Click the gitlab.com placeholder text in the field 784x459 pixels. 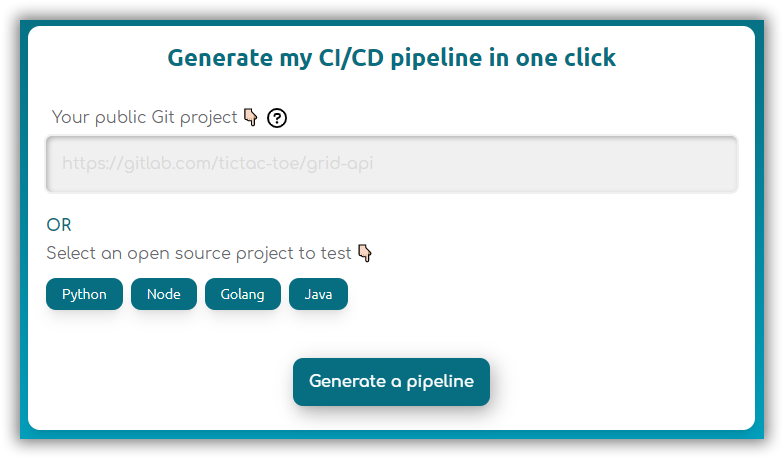[x=218, y=163]
